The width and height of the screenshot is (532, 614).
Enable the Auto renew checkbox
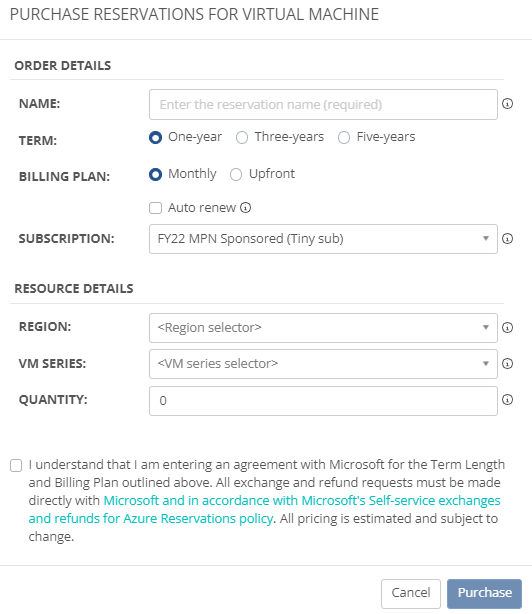click(x=155, y=208)
